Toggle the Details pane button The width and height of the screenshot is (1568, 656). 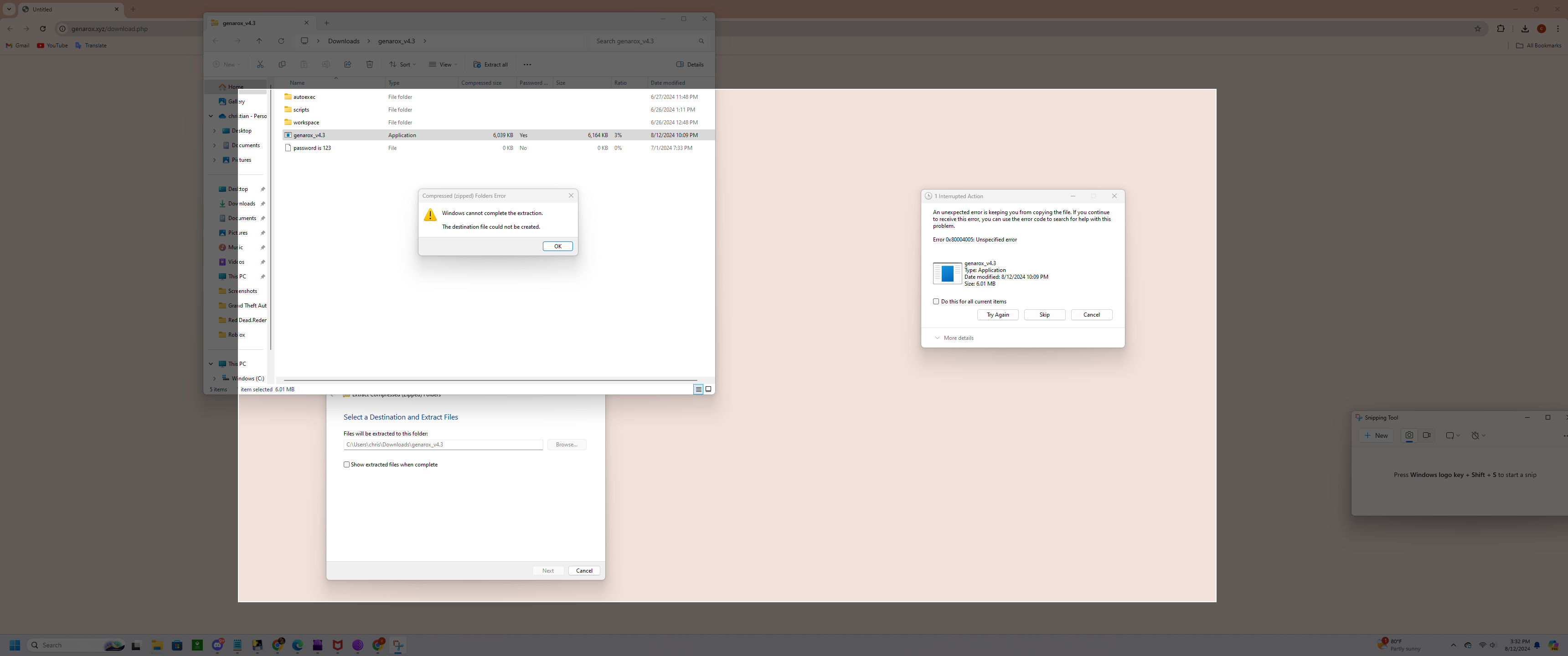tap(690, 65)
